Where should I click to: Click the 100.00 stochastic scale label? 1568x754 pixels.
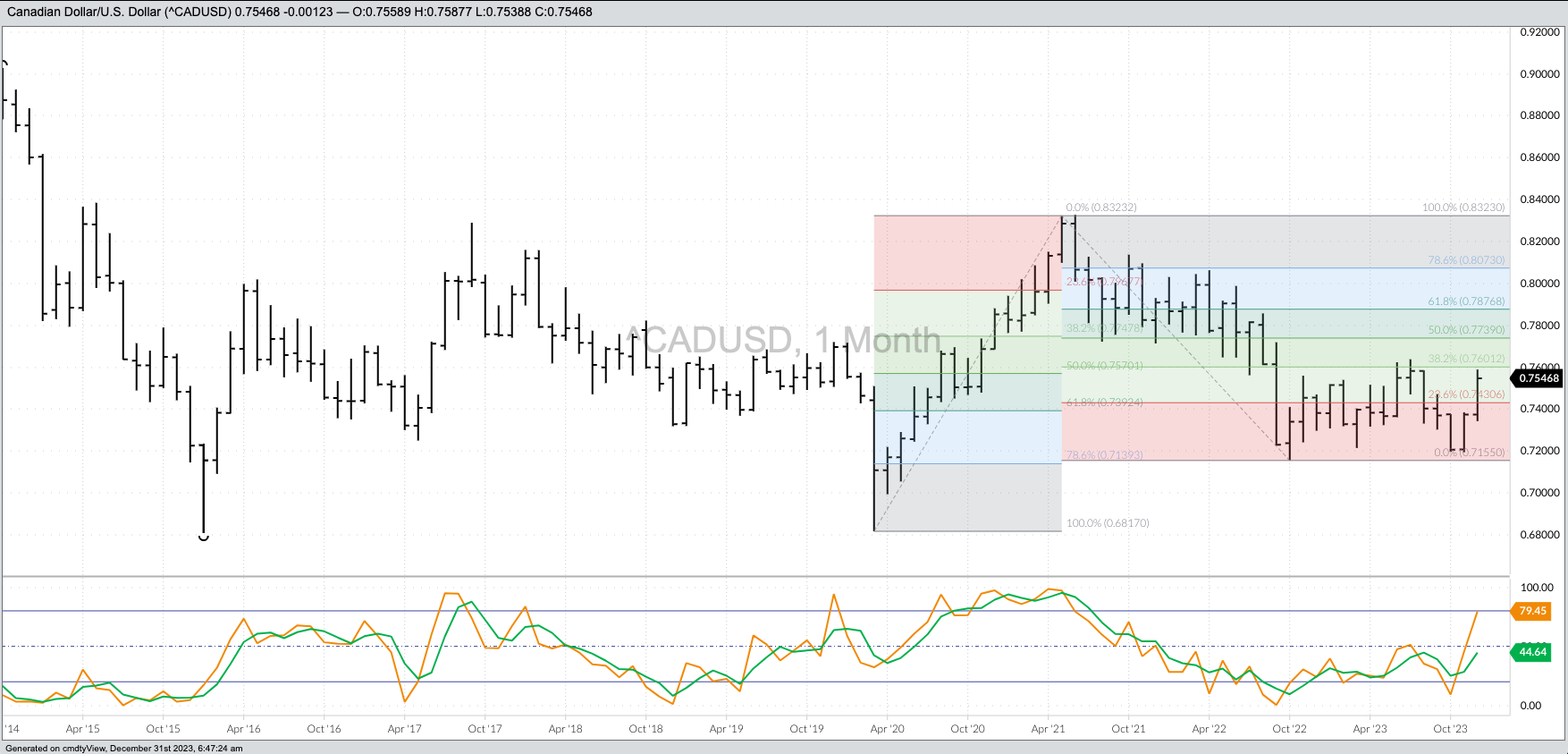tap(1537, 588)
